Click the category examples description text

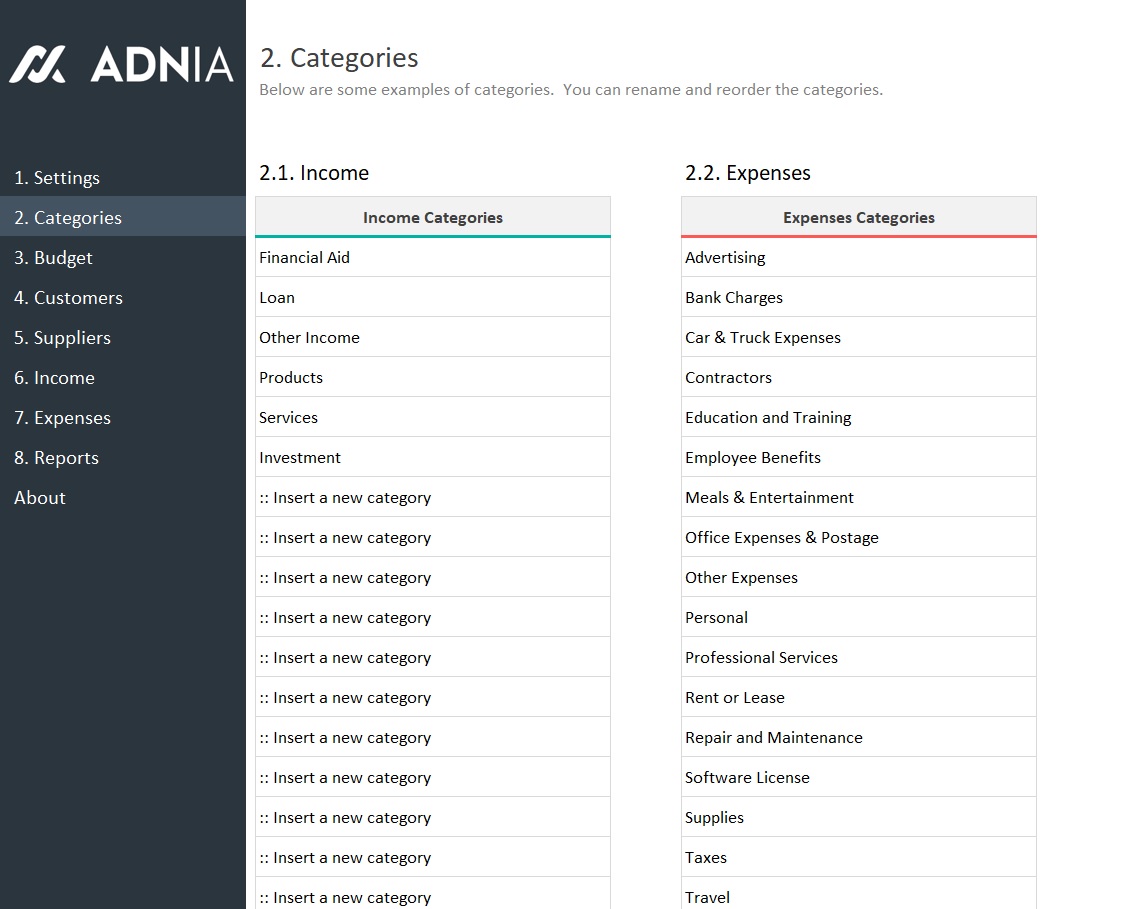tap(571, 90)
